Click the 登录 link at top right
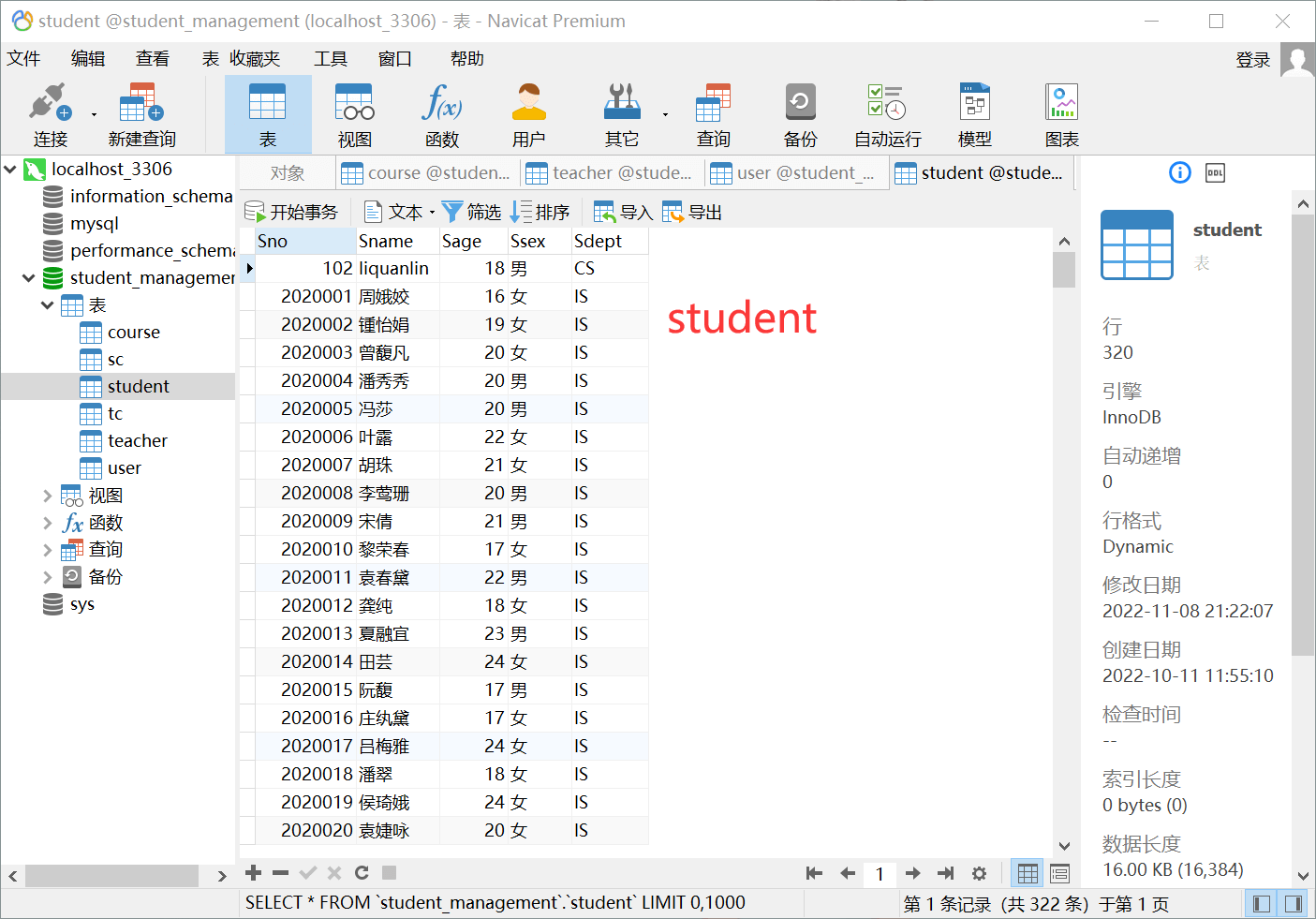The height and width of the screenshot is (919, 1316). tap(1252, 58)
